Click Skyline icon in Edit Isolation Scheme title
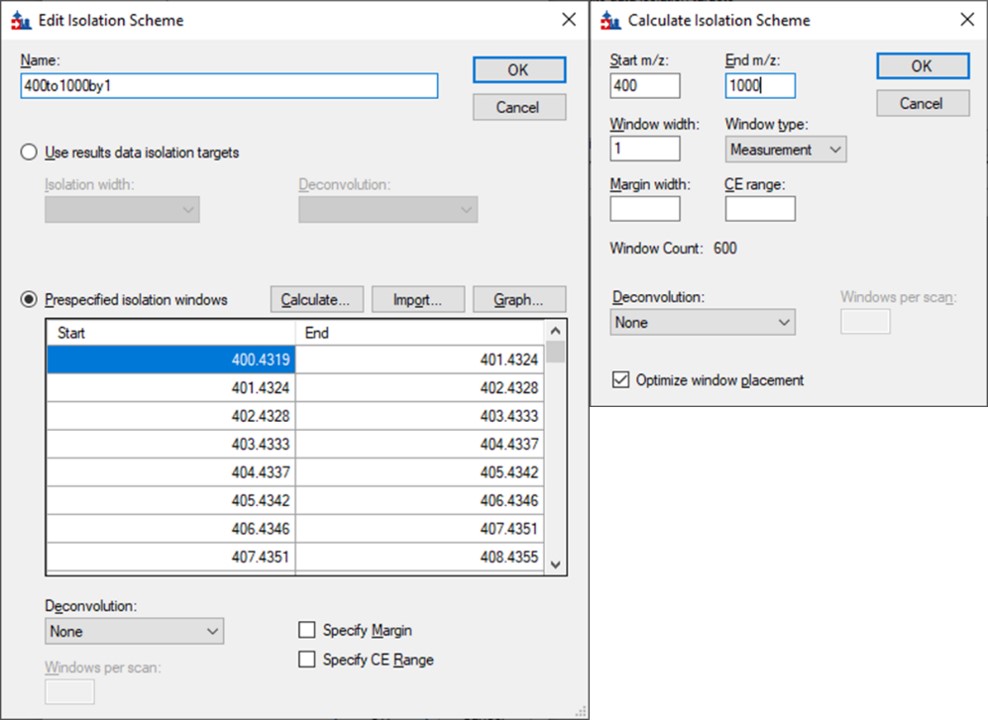Screen dimensions: 988x720 point(21,21)
